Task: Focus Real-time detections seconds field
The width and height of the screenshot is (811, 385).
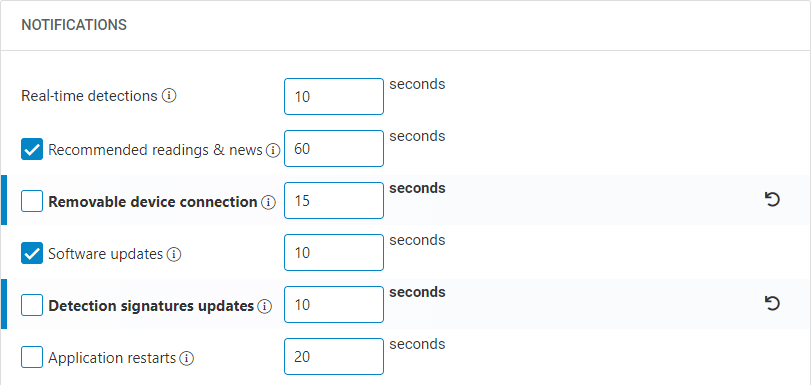Action: pos(334,96)
